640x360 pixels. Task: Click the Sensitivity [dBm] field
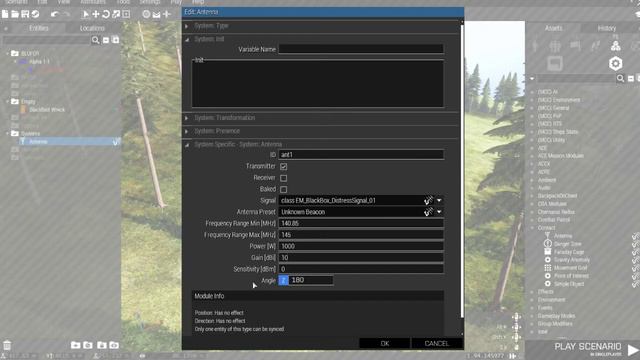point(361,269)
